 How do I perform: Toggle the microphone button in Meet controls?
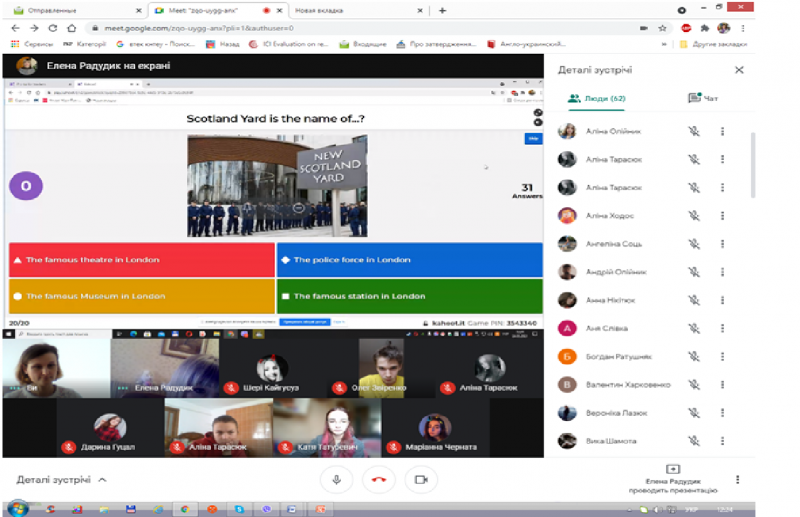click(x=336, y=480)
